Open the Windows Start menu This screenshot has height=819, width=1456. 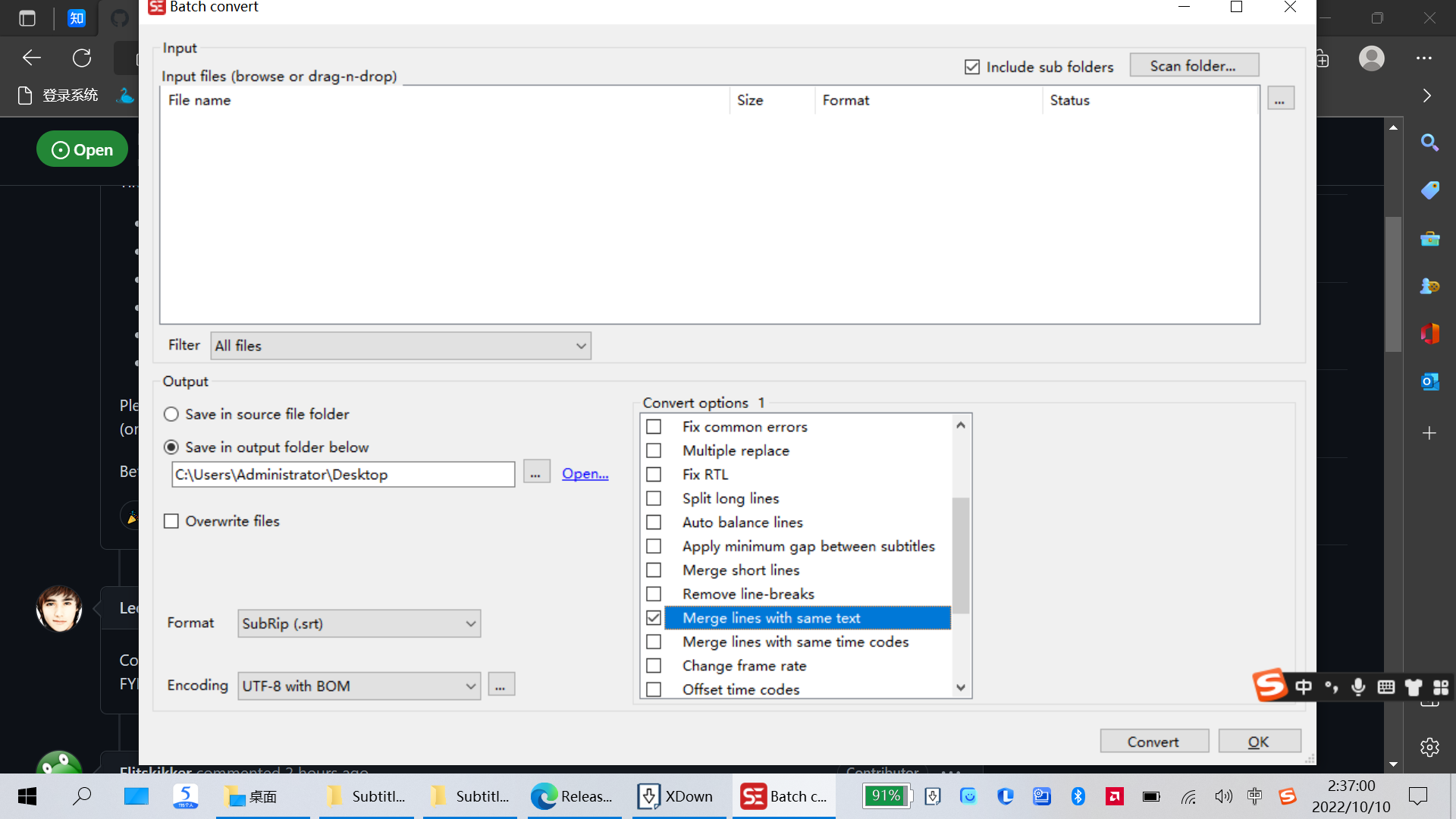[x=26, y=796]
